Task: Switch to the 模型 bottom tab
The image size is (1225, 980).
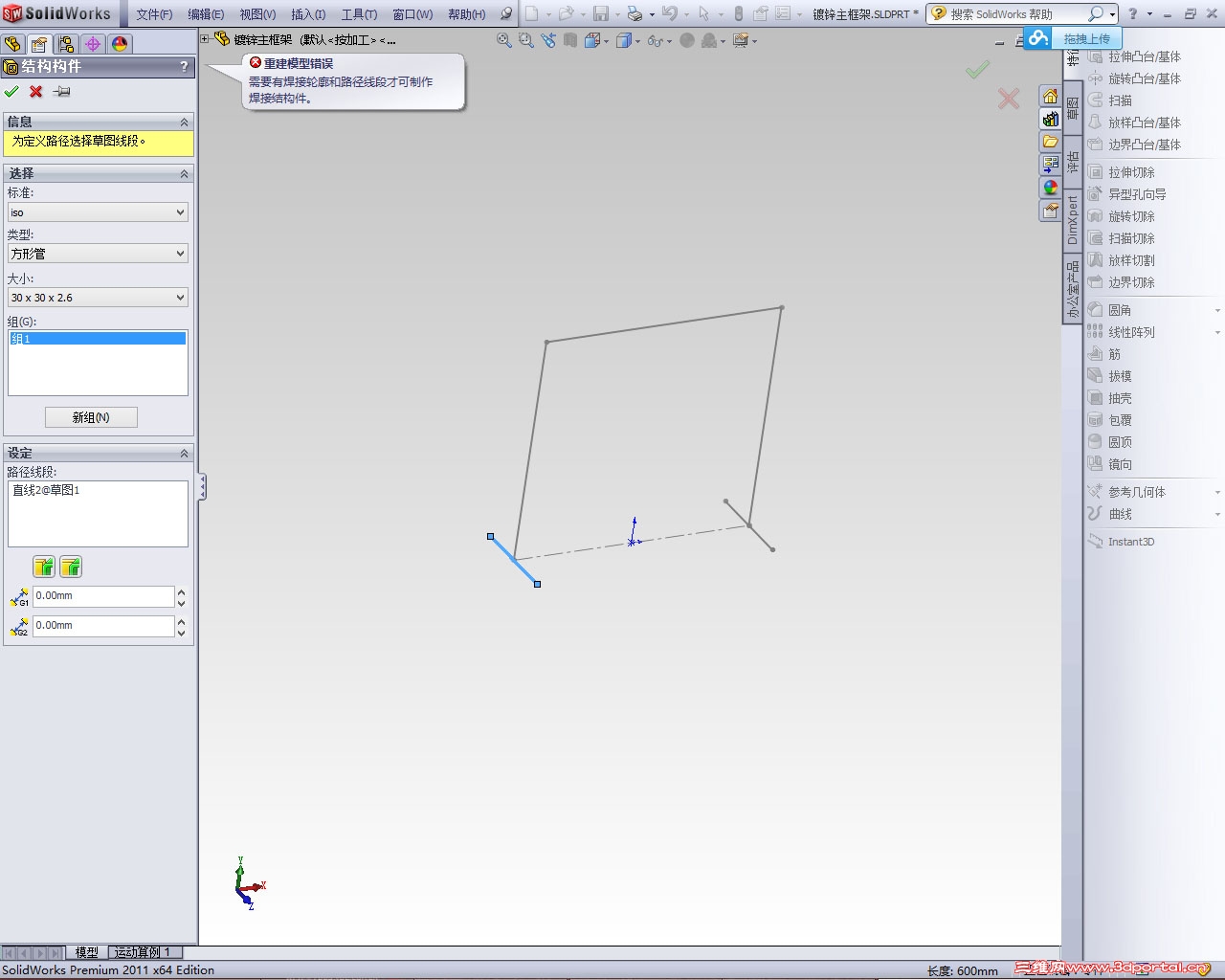Action: [87, 952]
